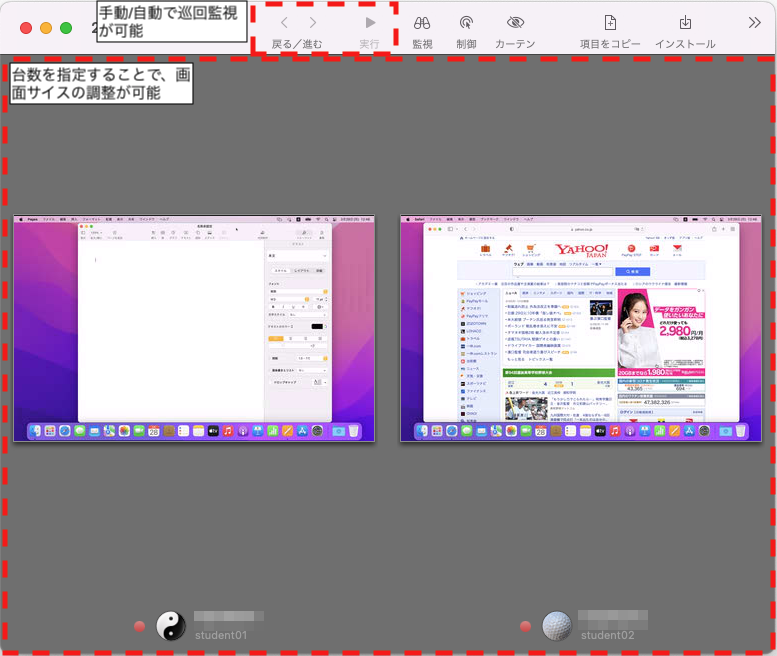The height and width of the screenshot is (656, 777).
Task: Open the インストール install package tool
Action: [685, 22]
